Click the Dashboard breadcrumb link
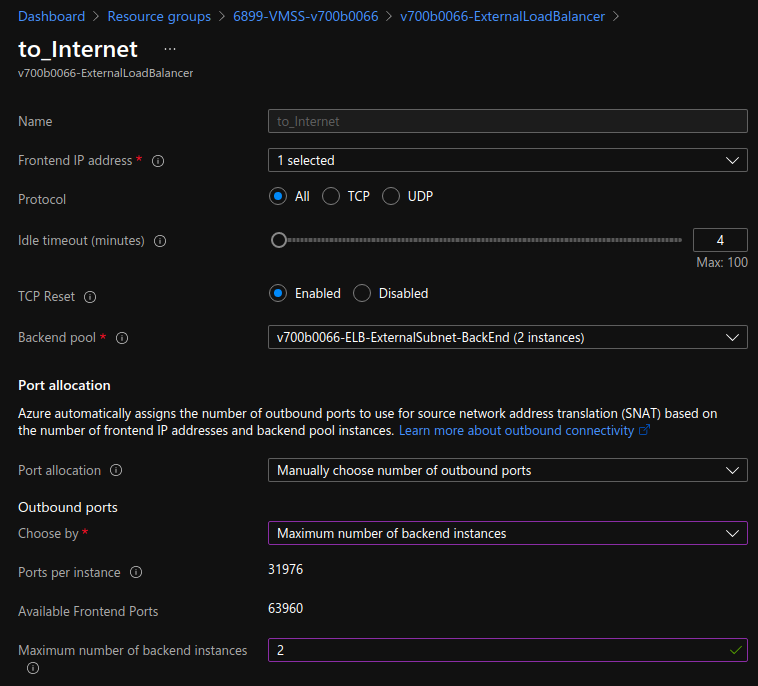The height and width of the screenshot is (686, 758). 51,16
